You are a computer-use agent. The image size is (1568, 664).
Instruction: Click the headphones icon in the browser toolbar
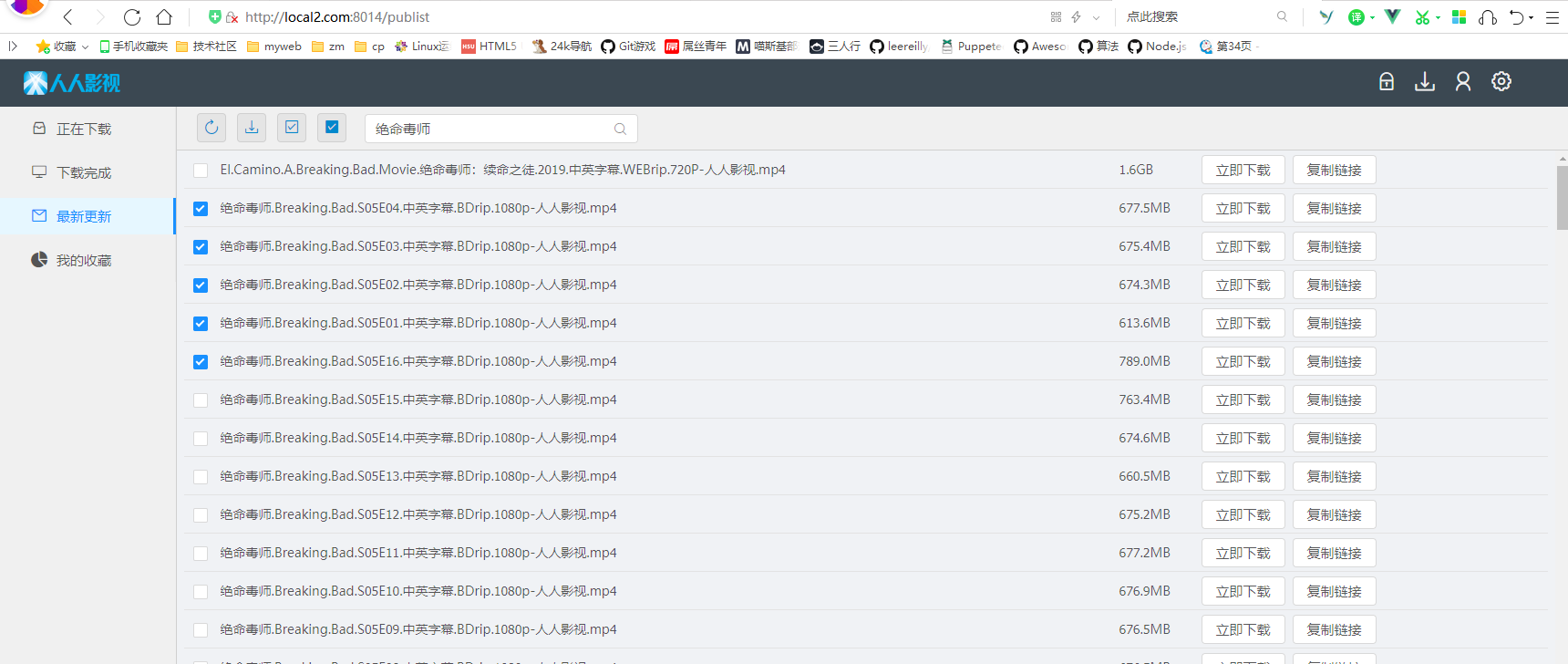pyautogui.click(x=1488, y=16)
